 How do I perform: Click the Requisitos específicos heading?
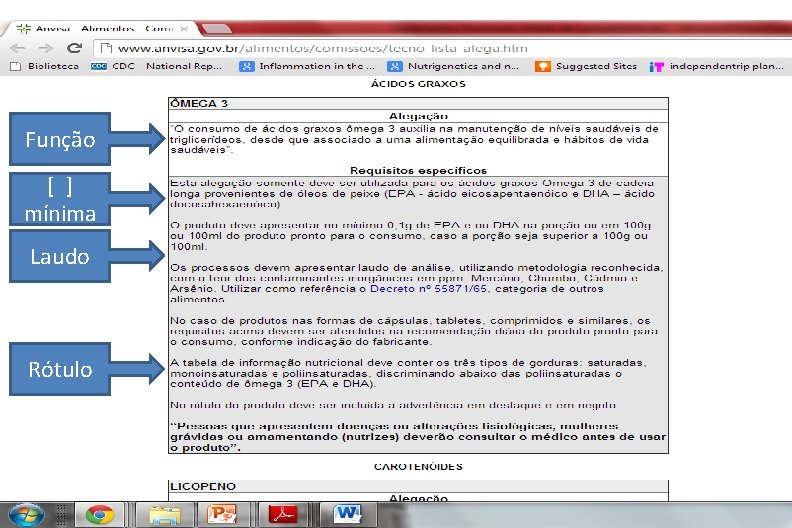418,171
